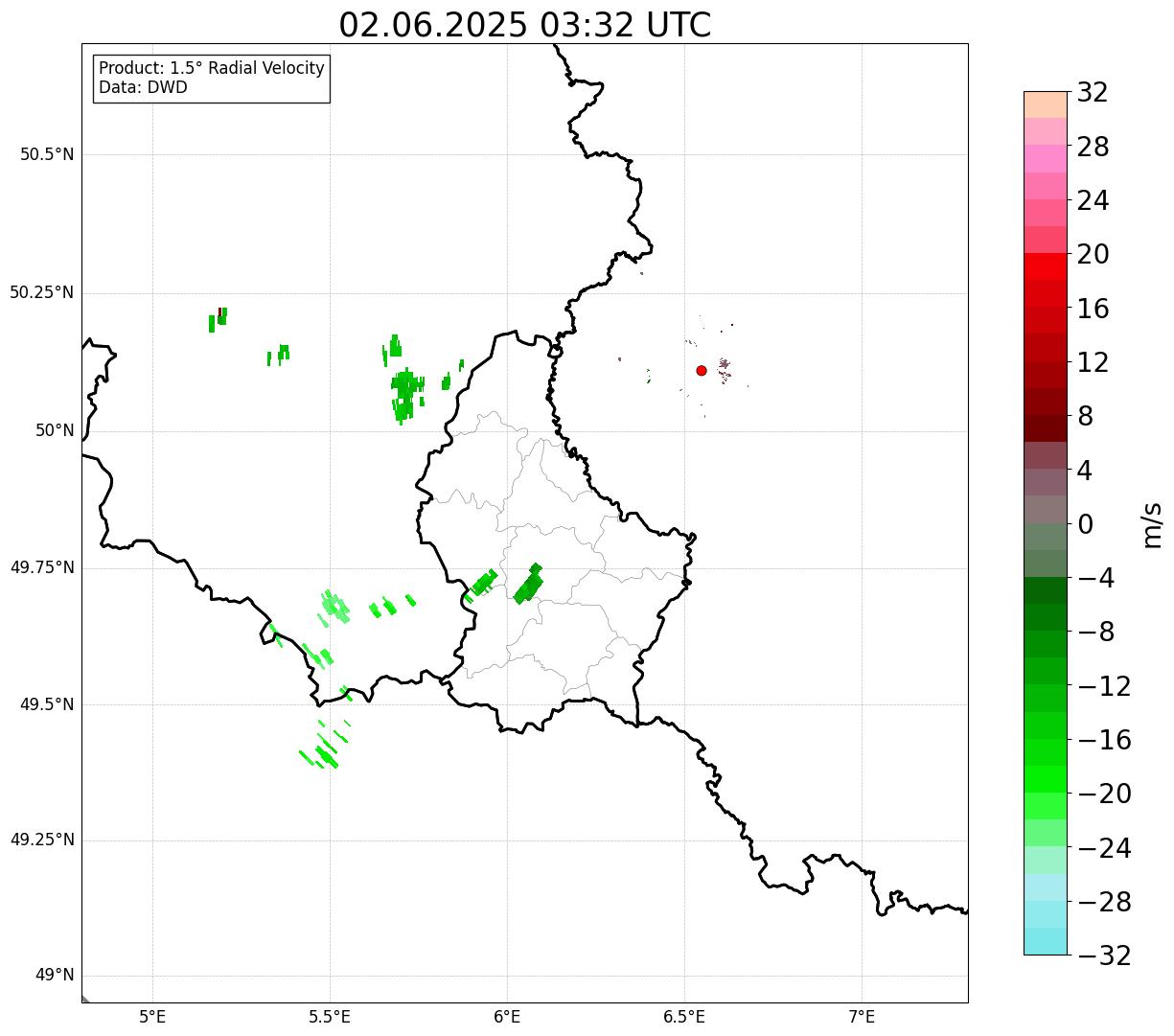Click the colorbar tick label −8
Screen dimensions: 1174x1036
pyautogui.click(x=1093, y=632)
